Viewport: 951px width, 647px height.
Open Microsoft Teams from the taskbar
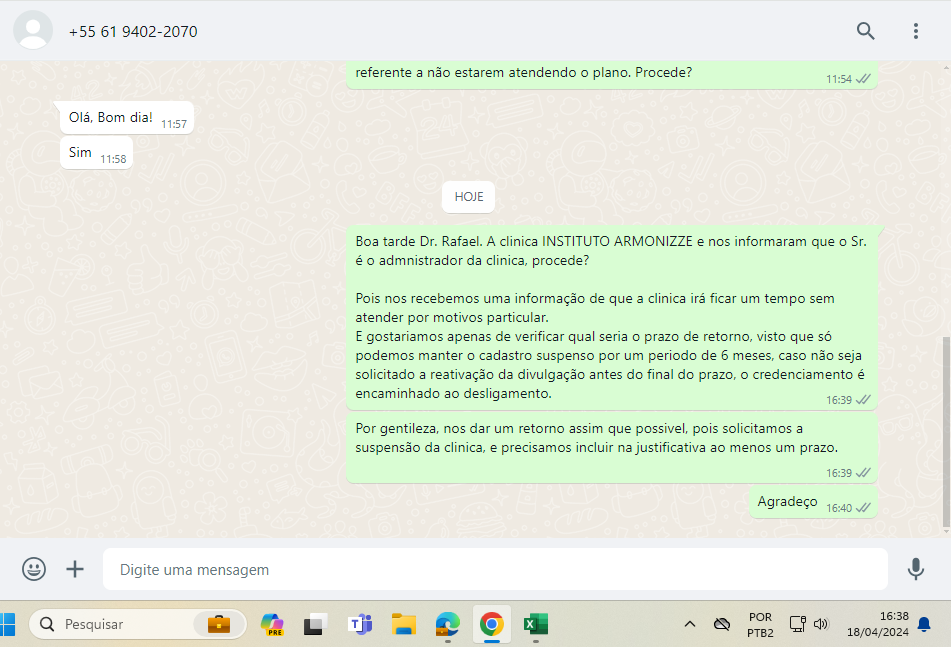(360, 624)
